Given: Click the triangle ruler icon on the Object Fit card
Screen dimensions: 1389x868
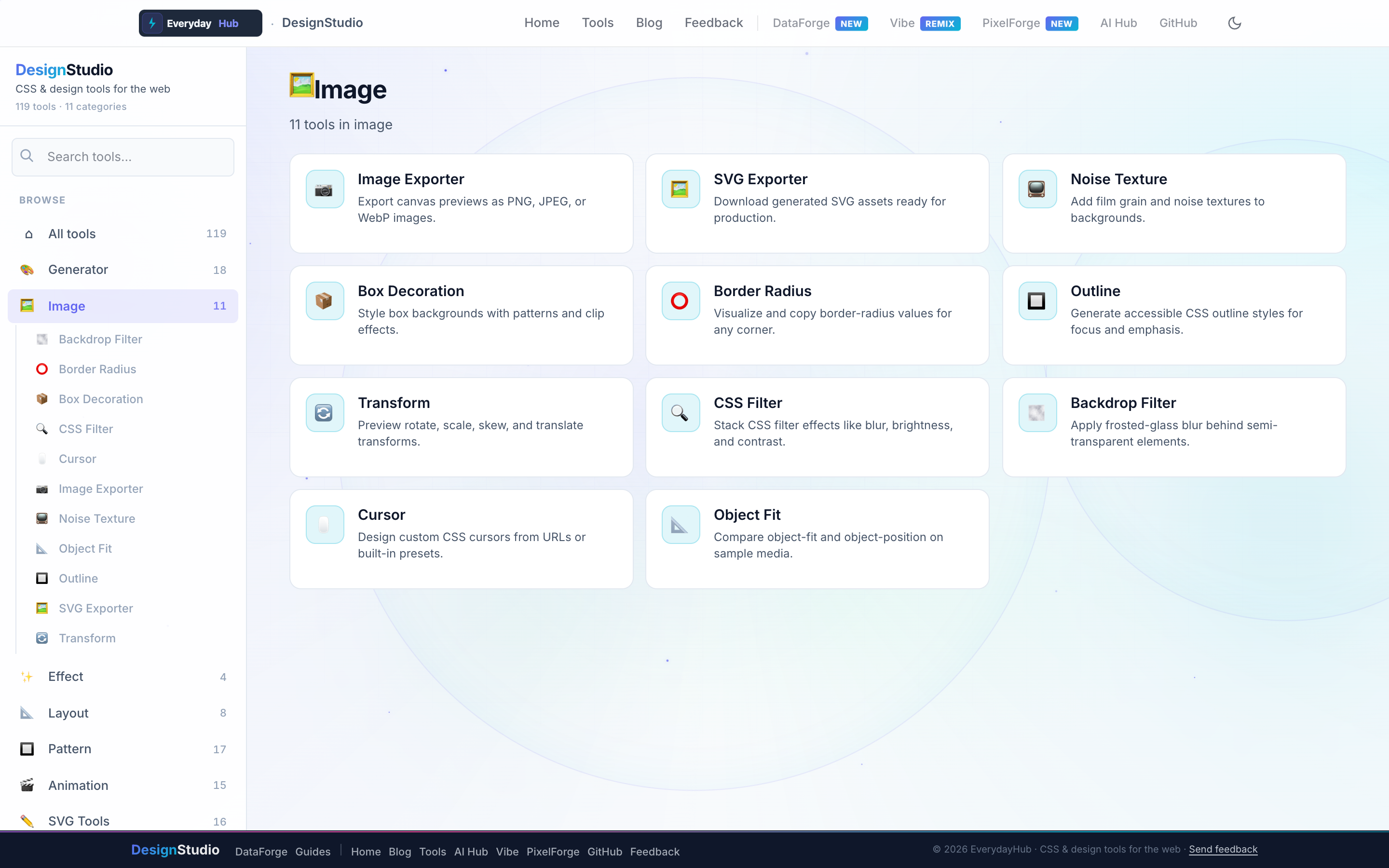Looking at the screenshot, I should (680, 525).
